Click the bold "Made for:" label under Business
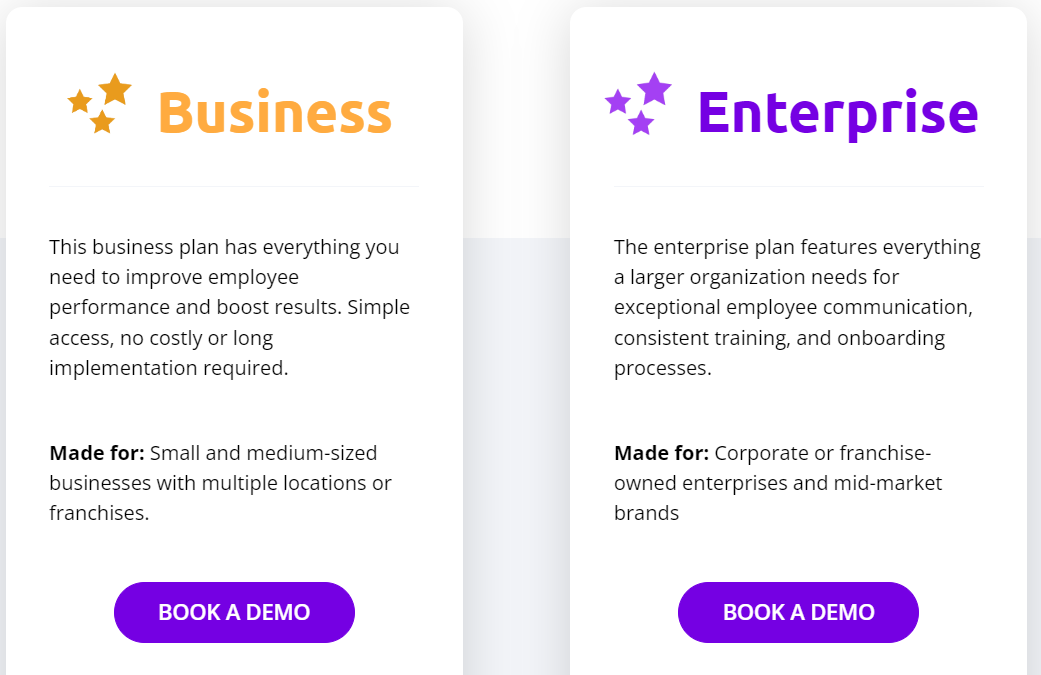Image resolution: width=1041 pixels, height=675 pixels. [97, 453]
